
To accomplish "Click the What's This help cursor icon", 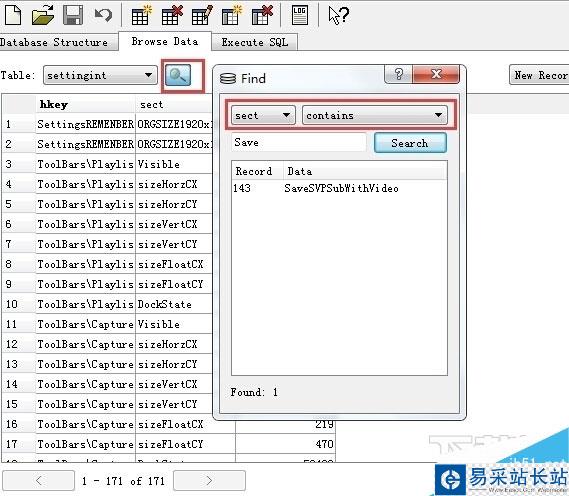I will [338, 15].
